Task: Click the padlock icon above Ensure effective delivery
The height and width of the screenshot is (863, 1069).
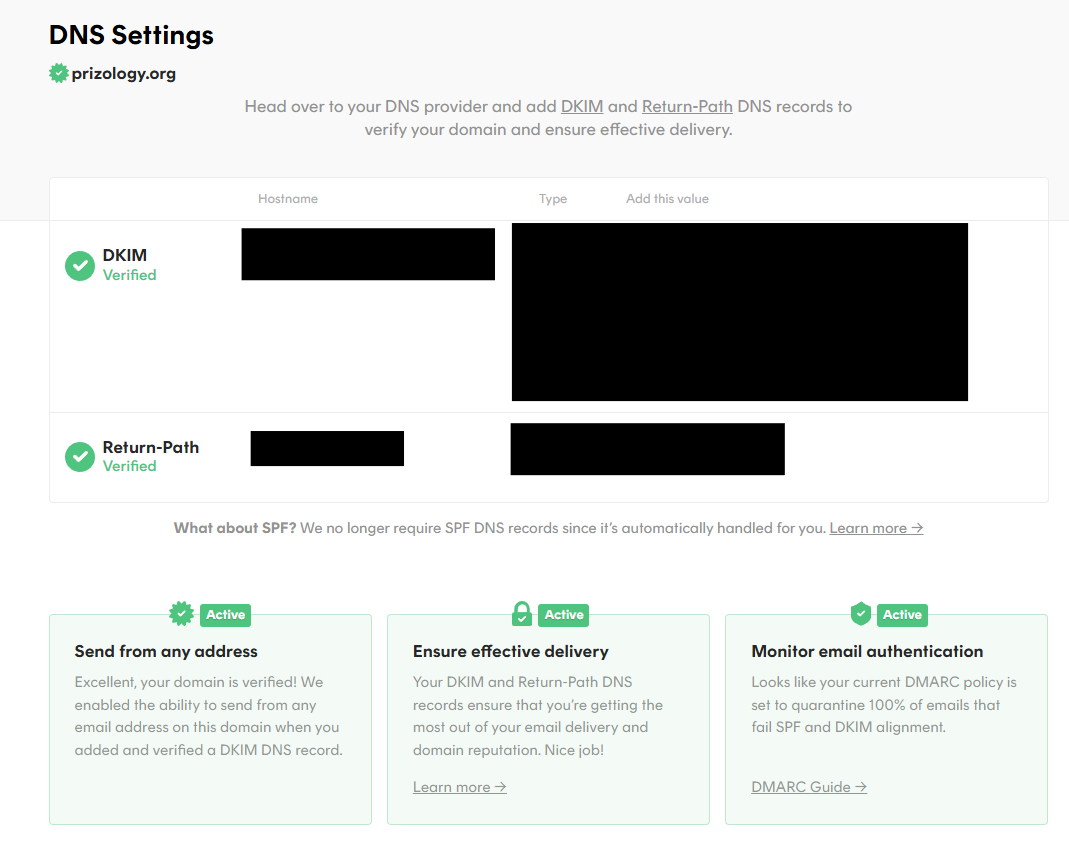Action: coord(522,614)
